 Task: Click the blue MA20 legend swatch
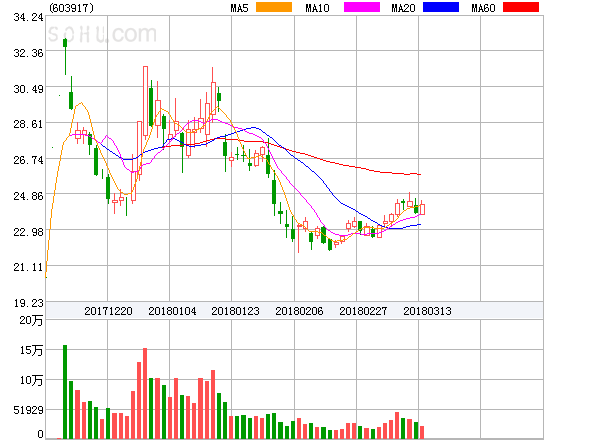pyautogui.click(x=441, y=7)
